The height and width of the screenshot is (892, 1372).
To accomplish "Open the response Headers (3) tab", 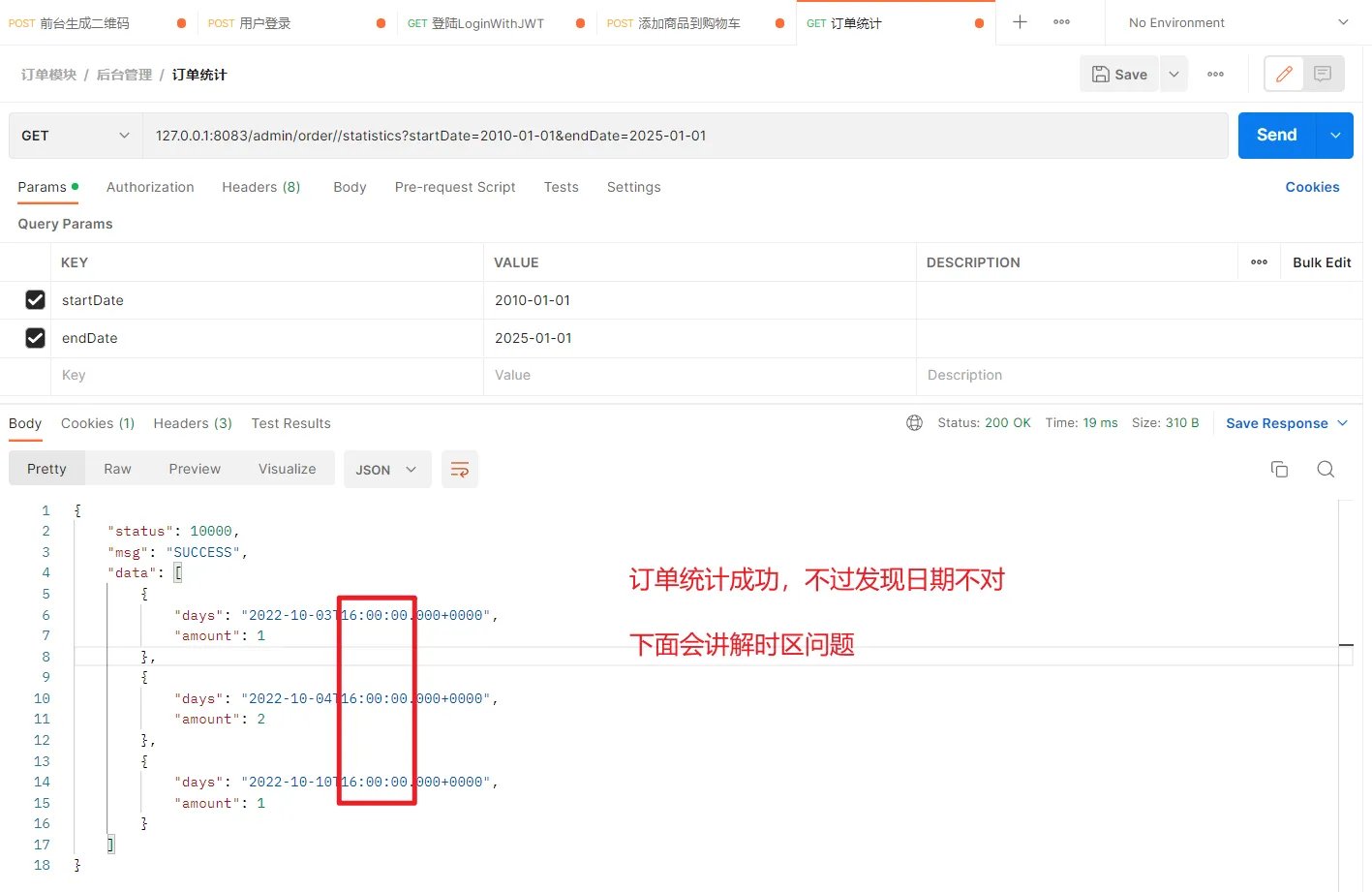I will click(x=193, y=423).
